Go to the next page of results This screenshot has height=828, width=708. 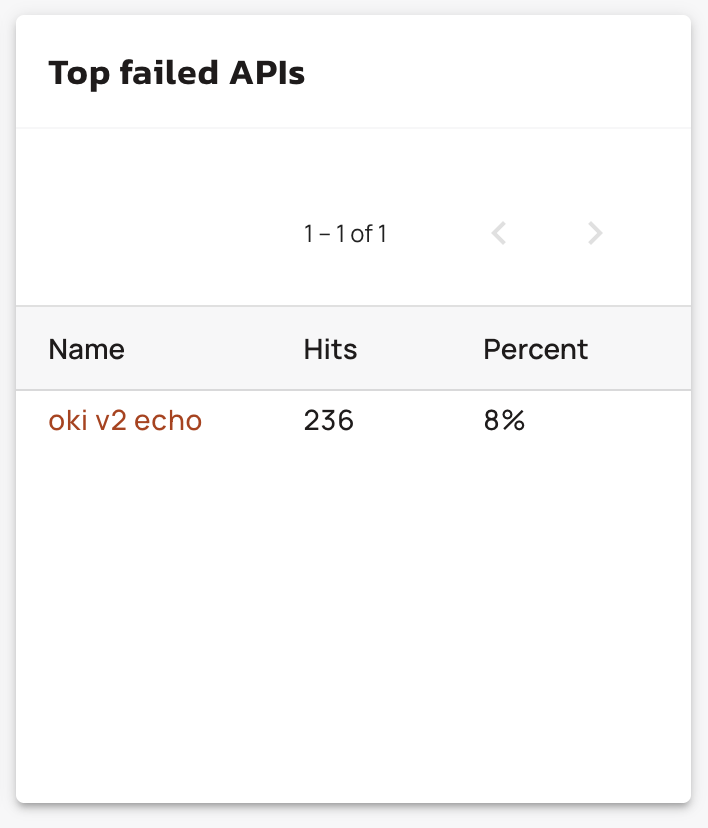click(x=595, y=234)
